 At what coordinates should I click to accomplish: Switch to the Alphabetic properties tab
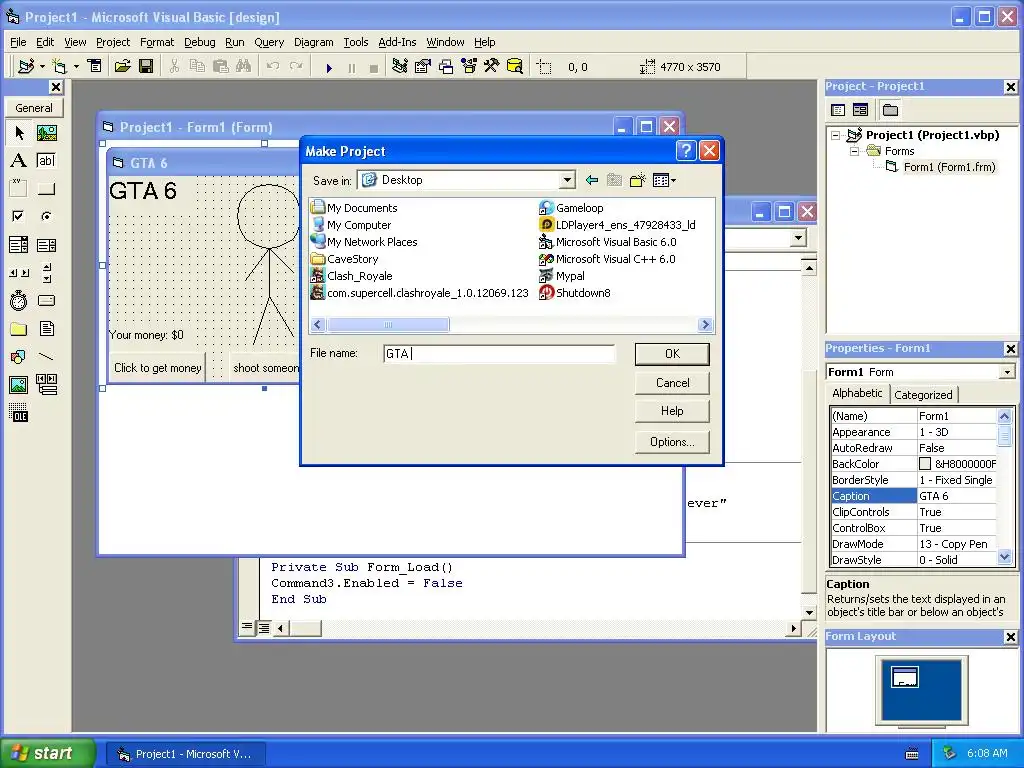(x=857, y=393)
